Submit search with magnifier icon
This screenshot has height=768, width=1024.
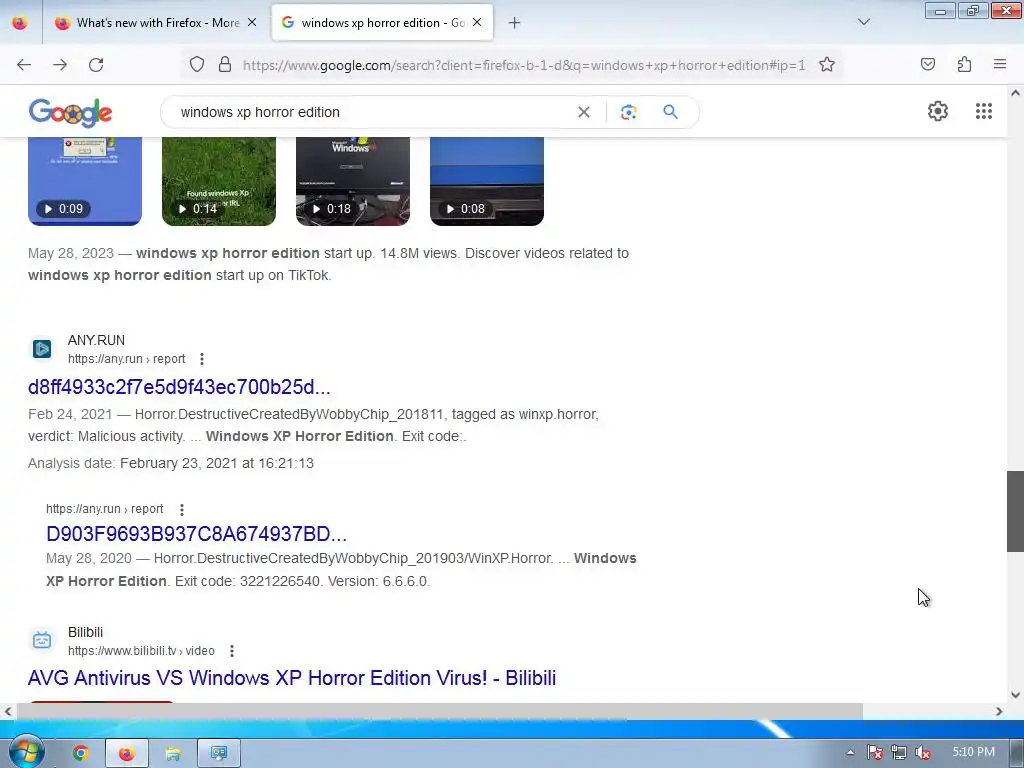(670, 112)
